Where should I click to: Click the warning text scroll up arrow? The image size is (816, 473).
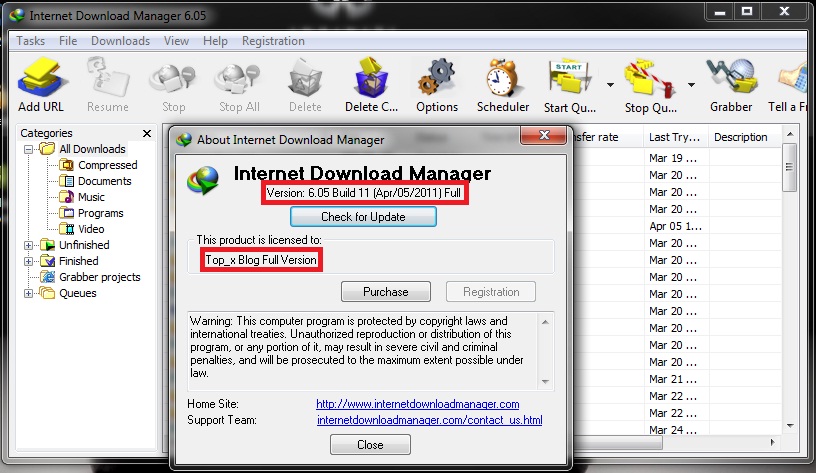point(545,322)
